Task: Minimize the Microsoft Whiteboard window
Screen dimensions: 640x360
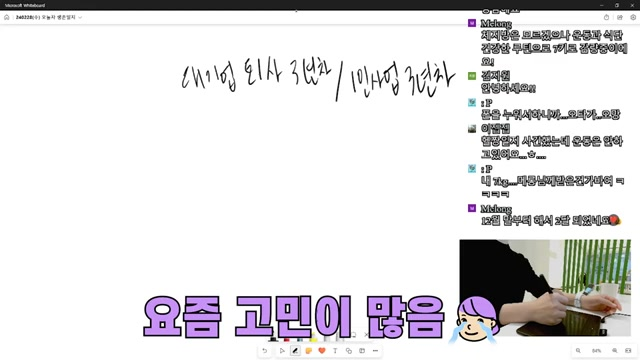Action: tap(602, 5)
